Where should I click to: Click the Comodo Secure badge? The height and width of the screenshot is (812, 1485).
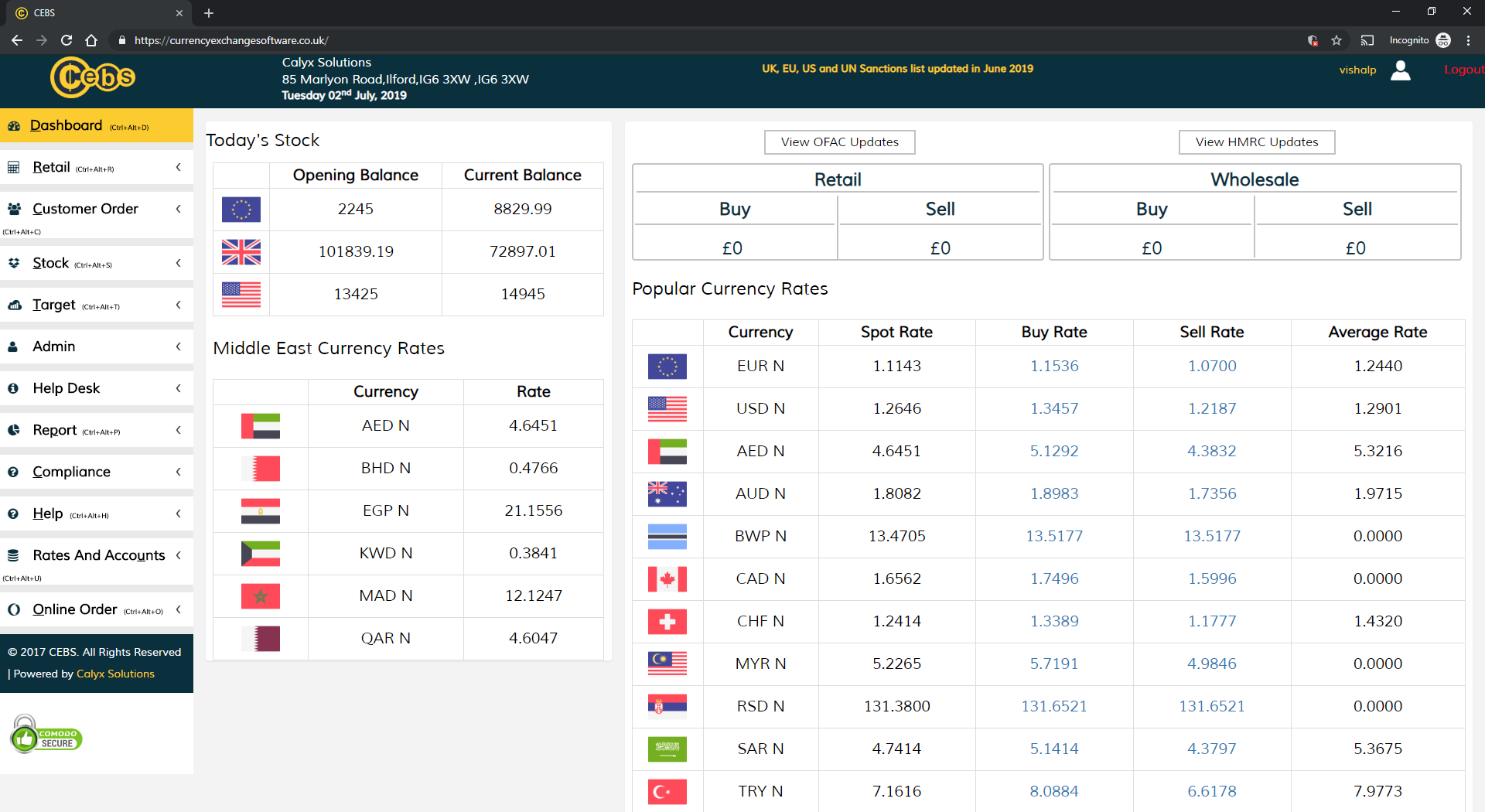pos(46,735)
